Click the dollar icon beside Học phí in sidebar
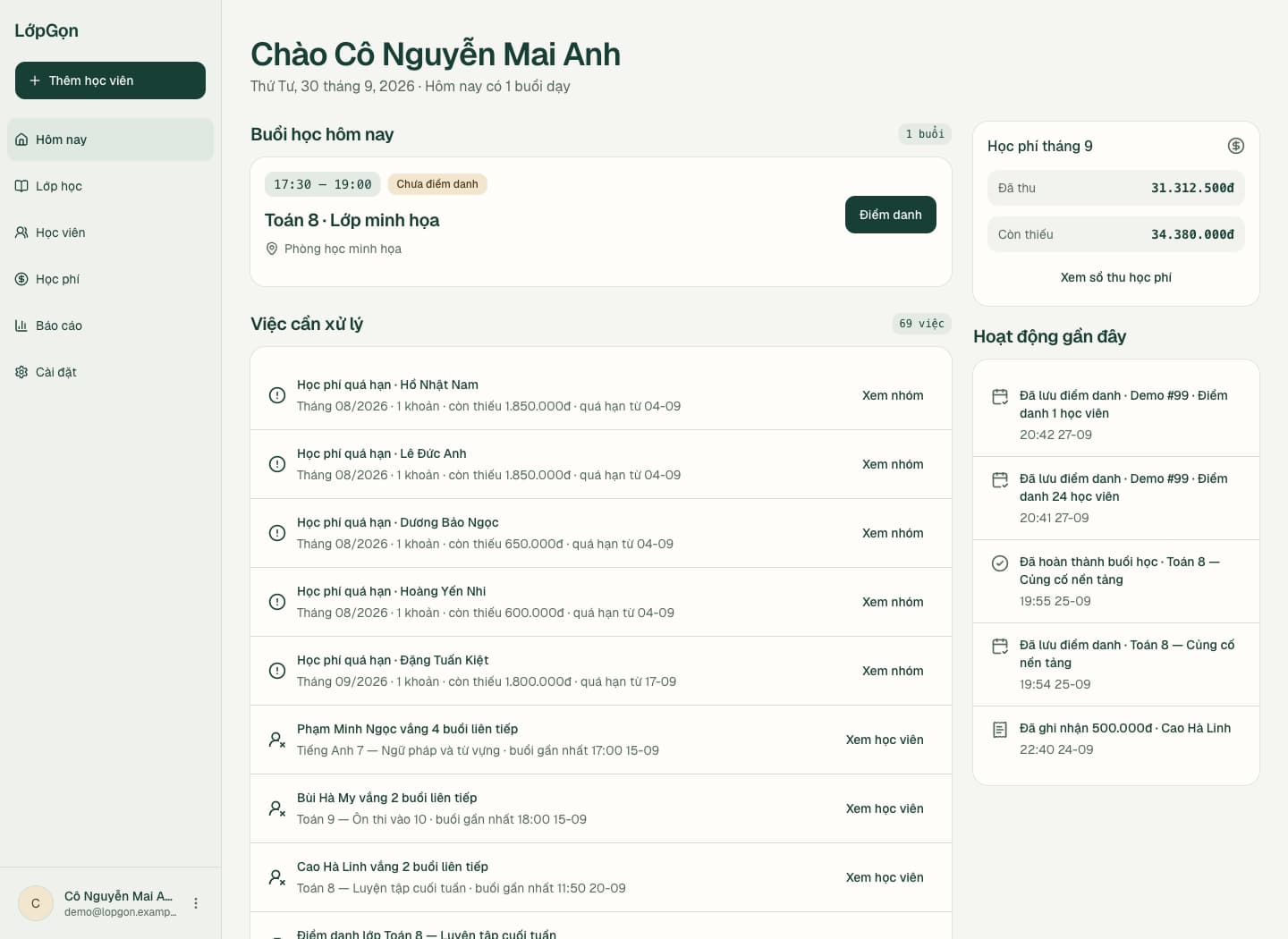 [x=21, y=279]
